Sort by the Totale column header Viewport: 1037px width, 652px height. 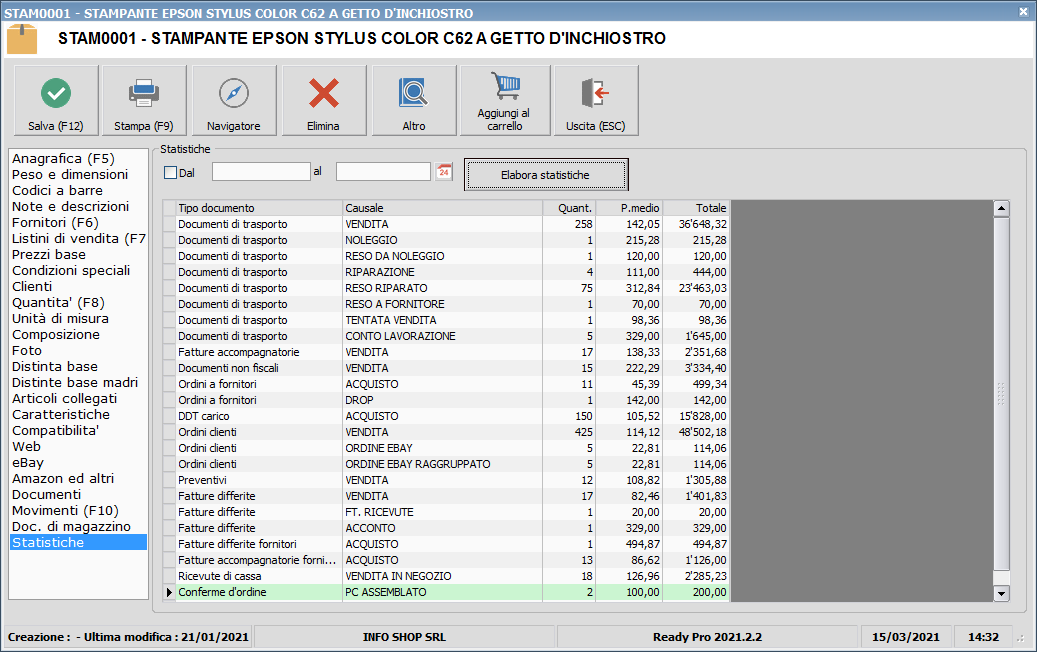click(696, 208)
